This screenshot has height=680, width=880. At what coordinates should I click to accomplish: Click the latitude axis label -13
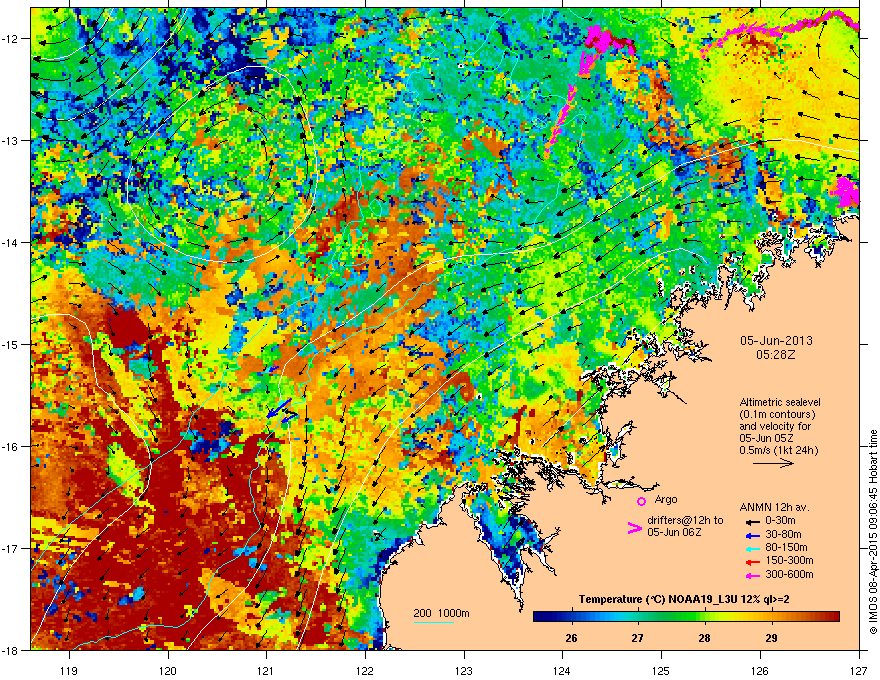(11, 141)
